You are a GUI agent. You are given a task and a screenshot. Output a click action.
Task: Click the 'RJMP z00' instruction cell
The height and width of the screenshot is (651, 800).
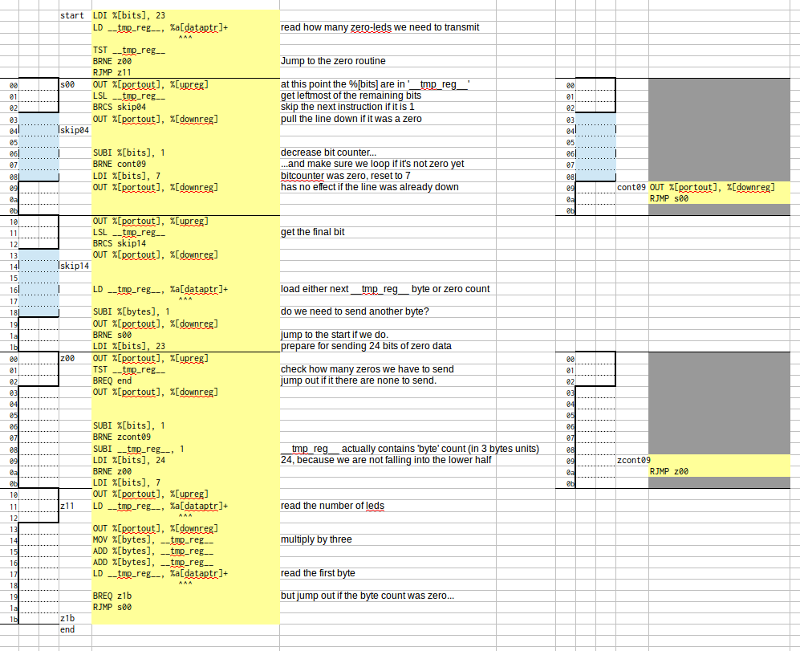669,472
